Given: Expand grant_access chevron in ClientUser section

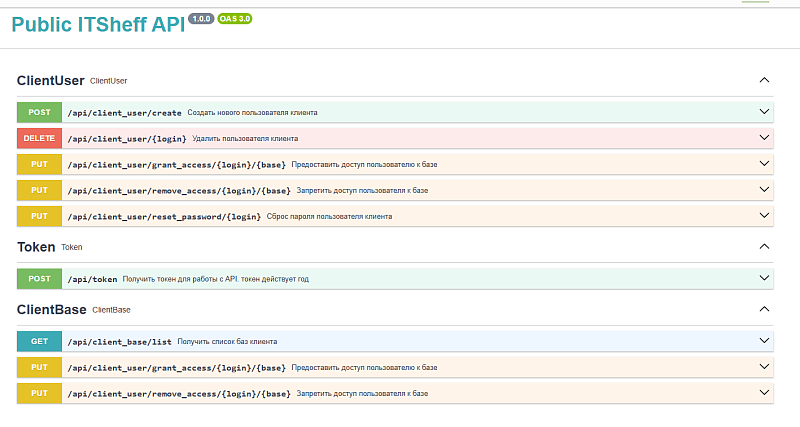Looking at the screenshot, I should coord(764,164).
